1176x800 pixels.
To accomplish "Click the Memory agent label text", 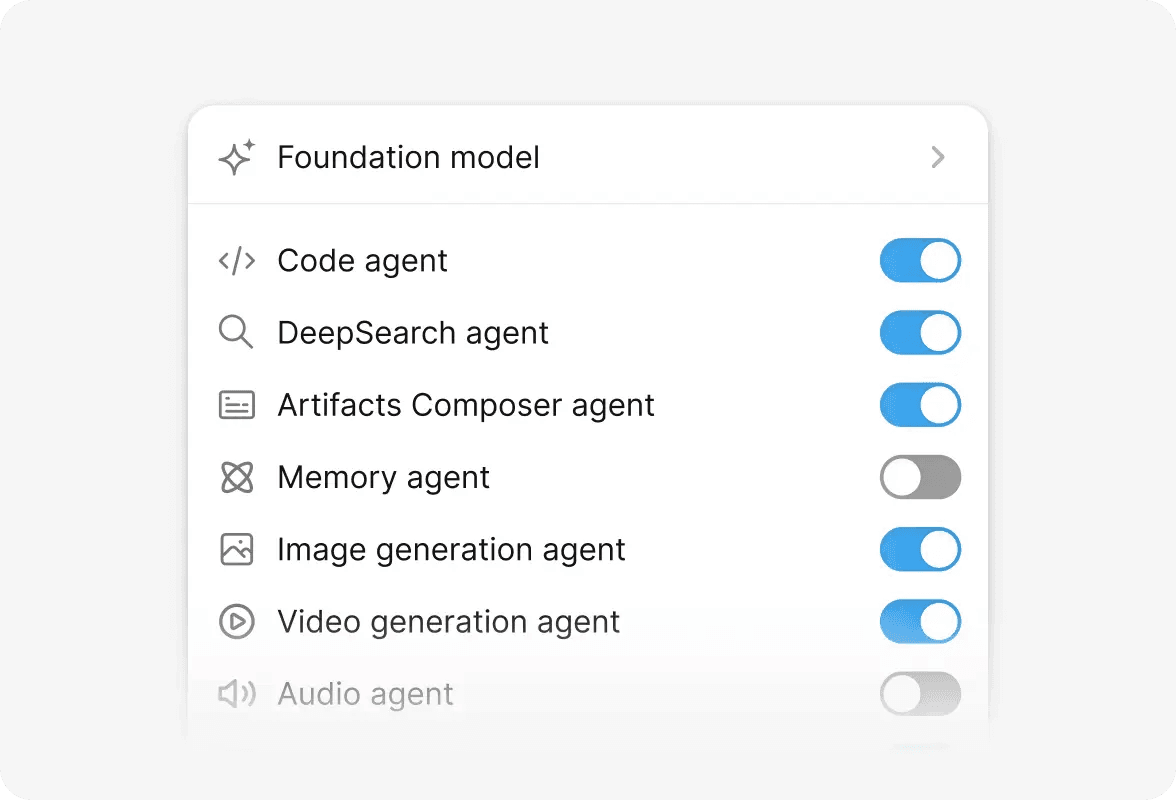I will pos(383,477).
